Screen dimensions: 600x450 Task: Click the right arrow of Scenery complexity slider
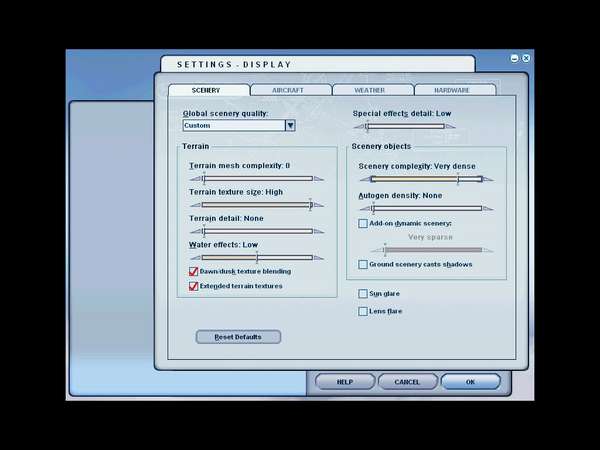click(488, 179)
